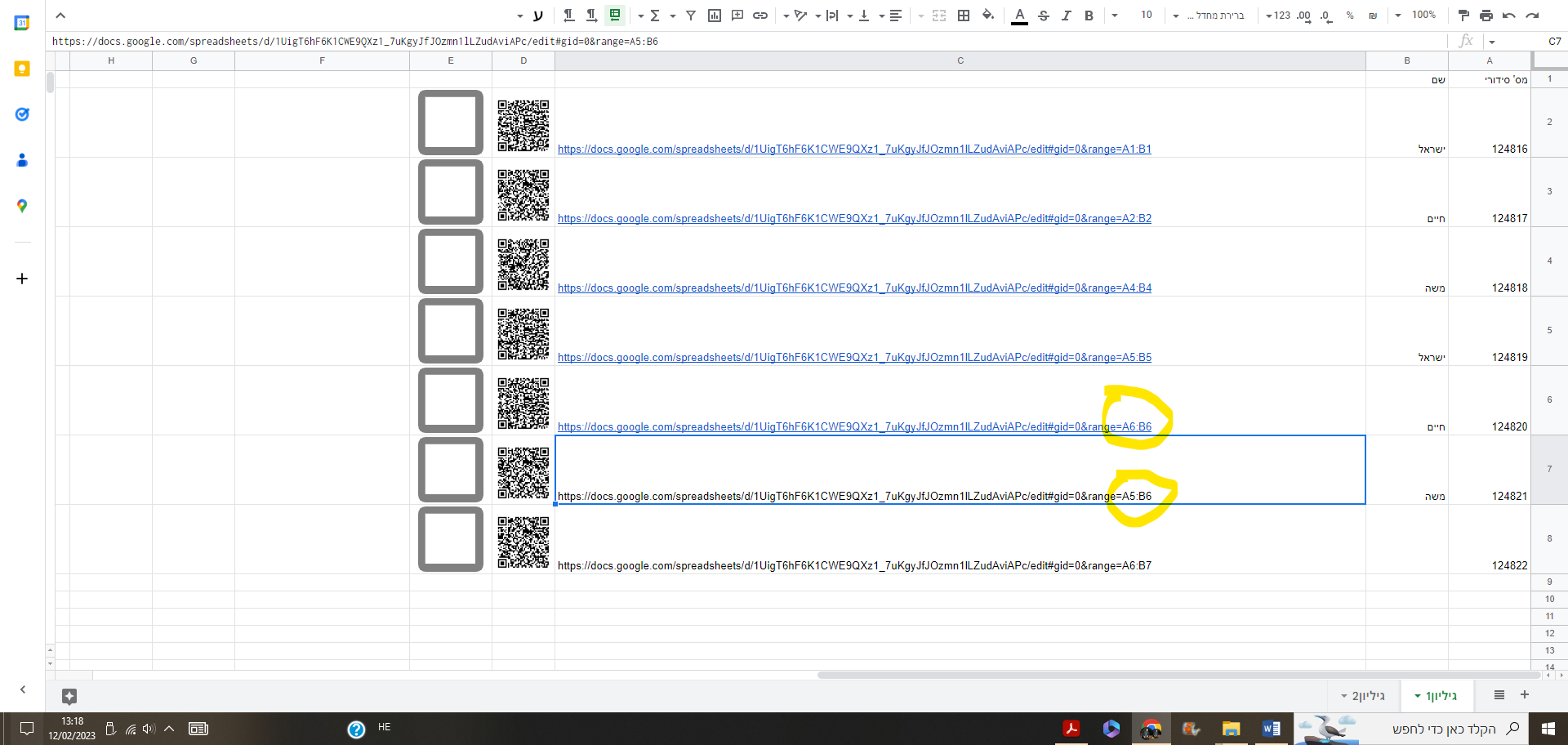Open the link ending in range=A1:B1

(854, 149)
